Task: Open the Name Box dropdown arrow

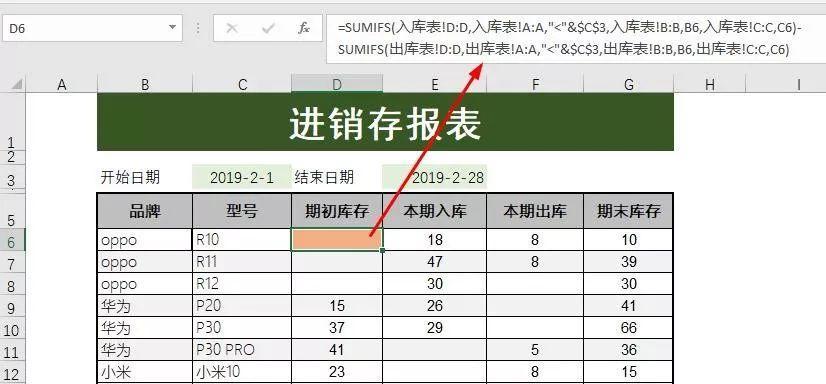Action: 172,28
